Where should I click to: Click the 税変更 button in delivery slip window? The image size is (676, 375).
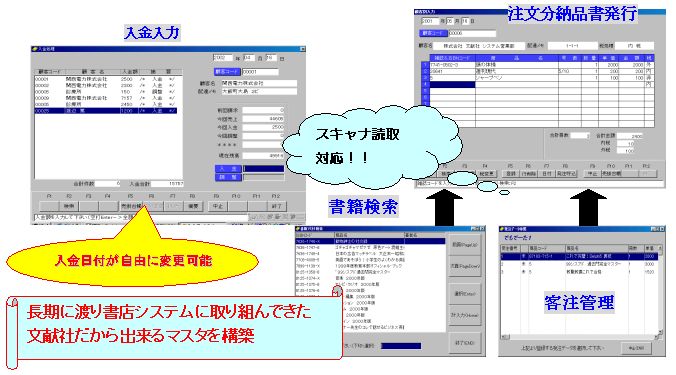click(x=486, y=174)
